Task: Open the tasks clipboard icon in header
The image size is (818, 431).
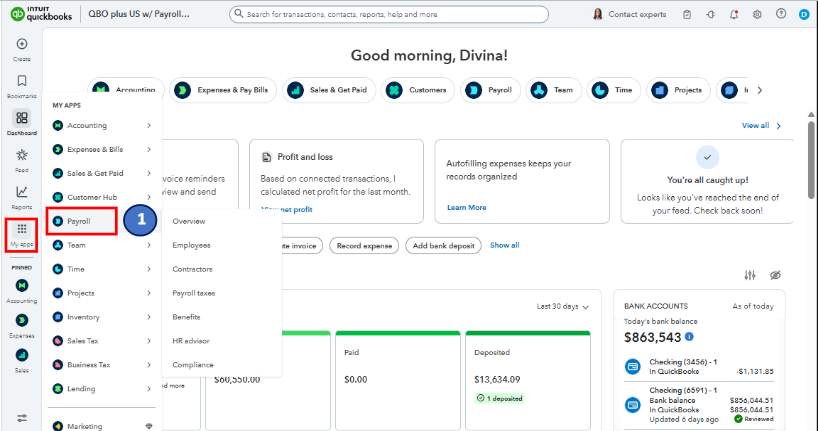Action: pyautogui.click(x=687, y=15)
